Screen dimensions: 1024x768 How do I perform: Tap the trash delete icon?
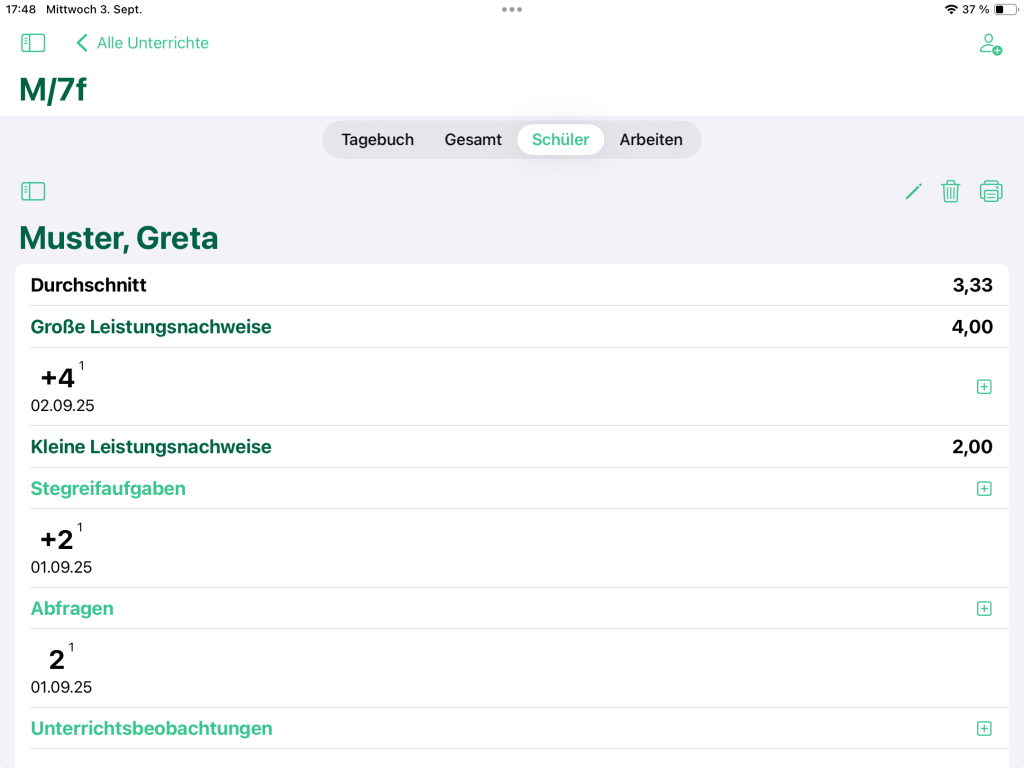click(951, 191)
